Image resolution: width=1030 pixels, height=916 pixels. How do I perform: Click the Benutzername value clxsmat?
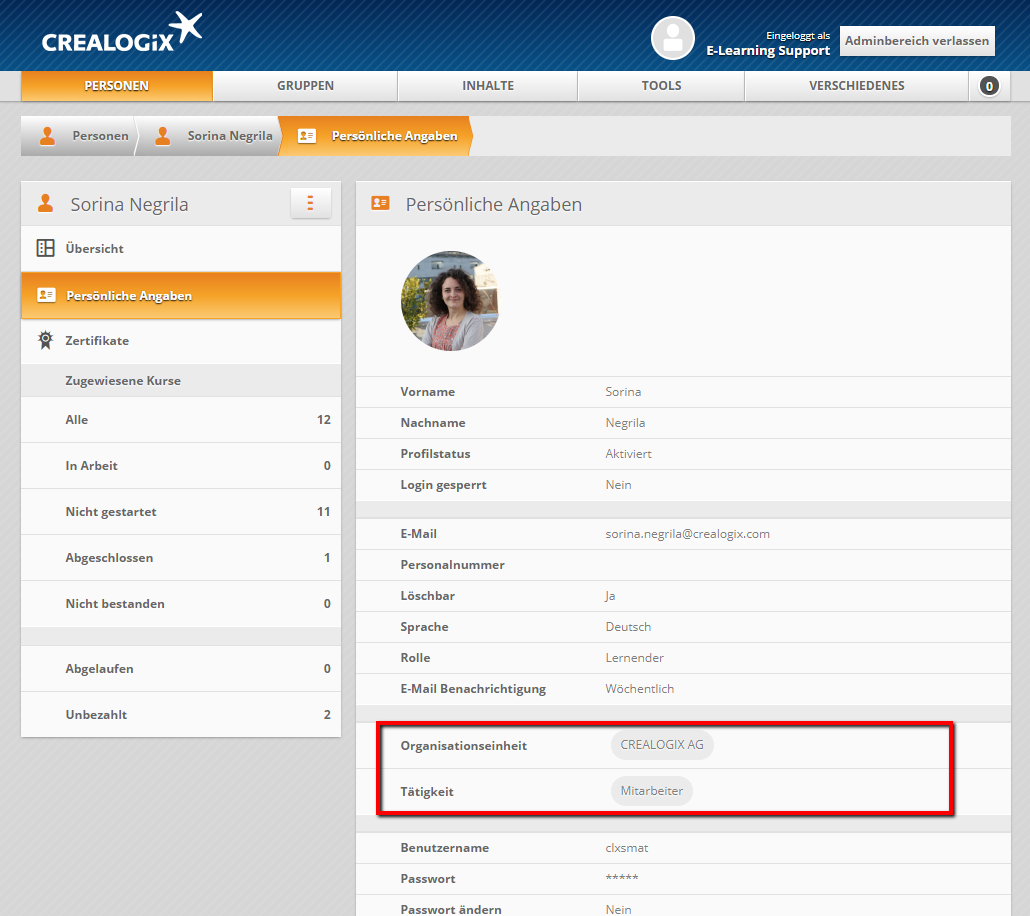627,848
